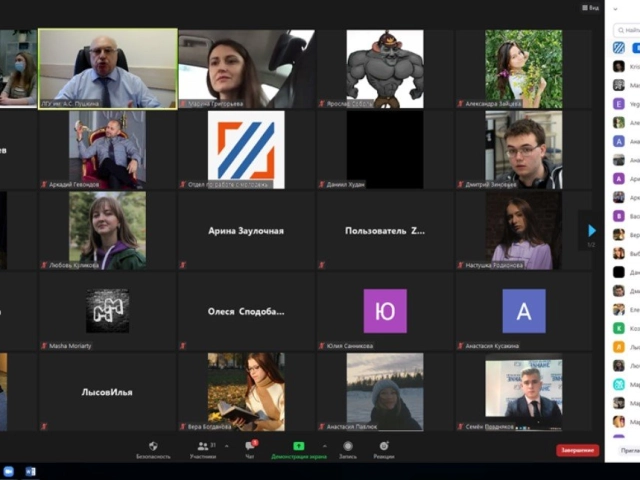The height and width of the screenshot is (480, 640).
Task: Click the Олеся Сподоба... name tile
Action: [x=246, y=311]
